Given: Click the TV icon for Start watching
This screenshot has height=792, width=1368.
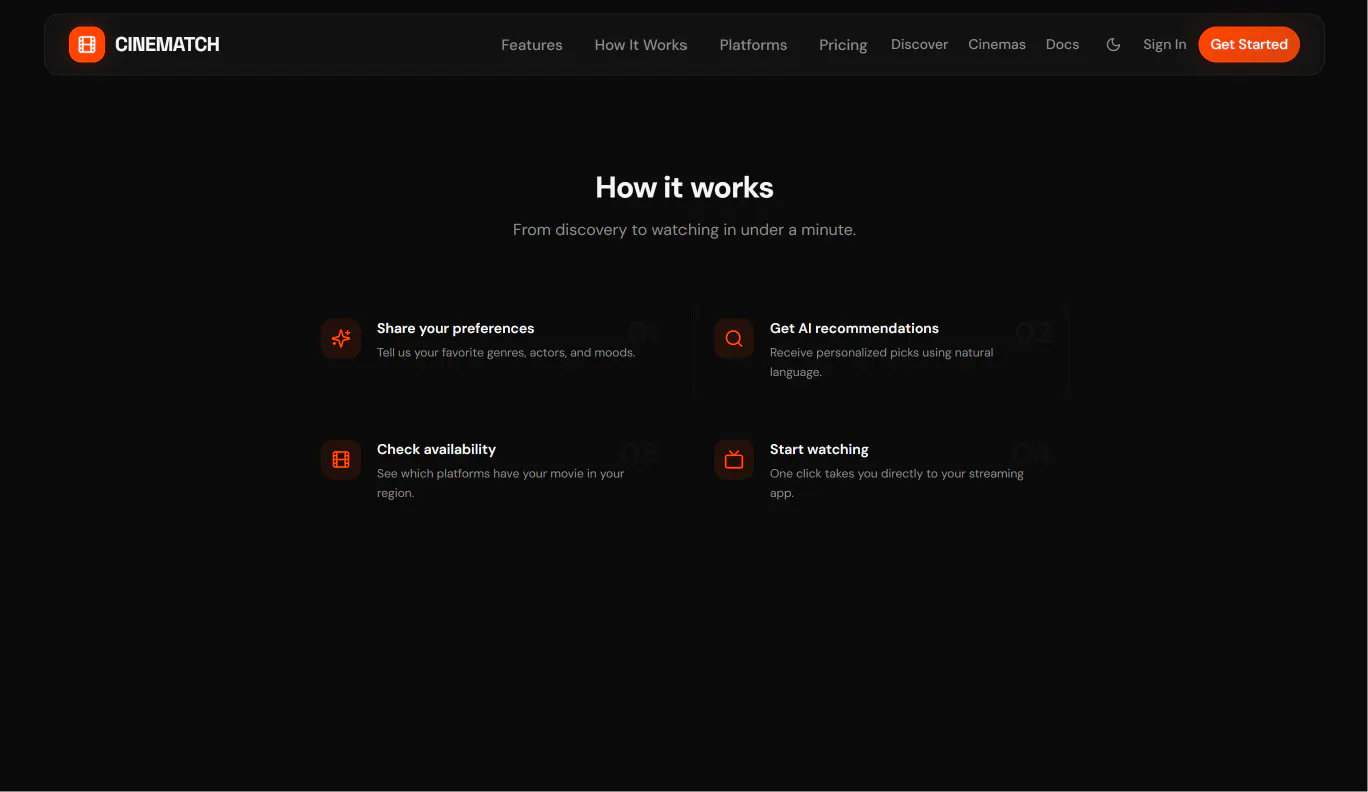Looking at the screenshot, I should pyautogui.click(x=734, y=459).
